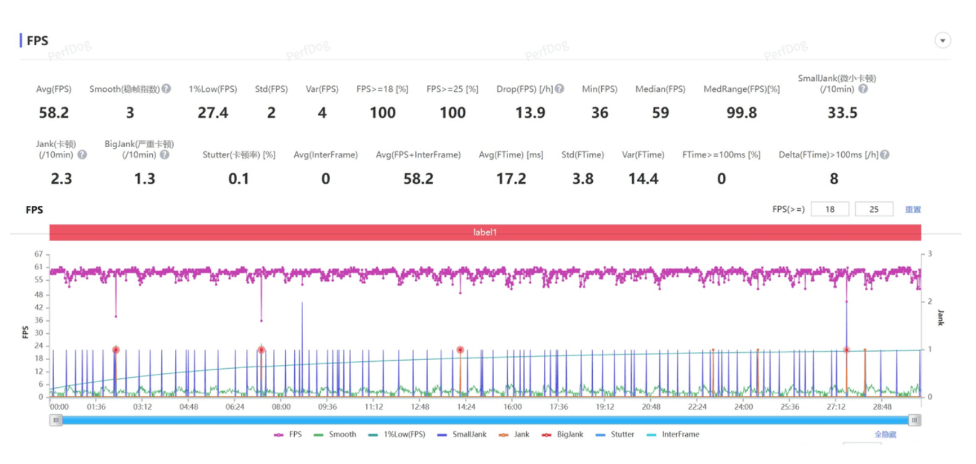Toggle FPS series in chart legend

[292, 435]
